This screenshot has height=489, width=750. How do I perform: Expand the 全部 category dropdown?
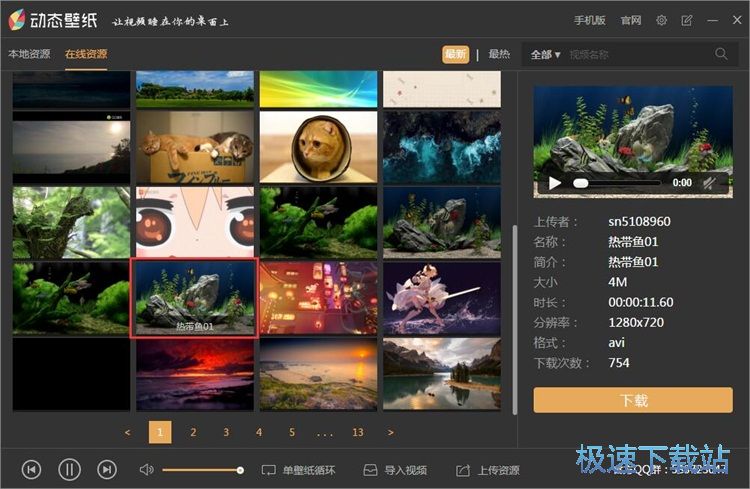[545, 54]
